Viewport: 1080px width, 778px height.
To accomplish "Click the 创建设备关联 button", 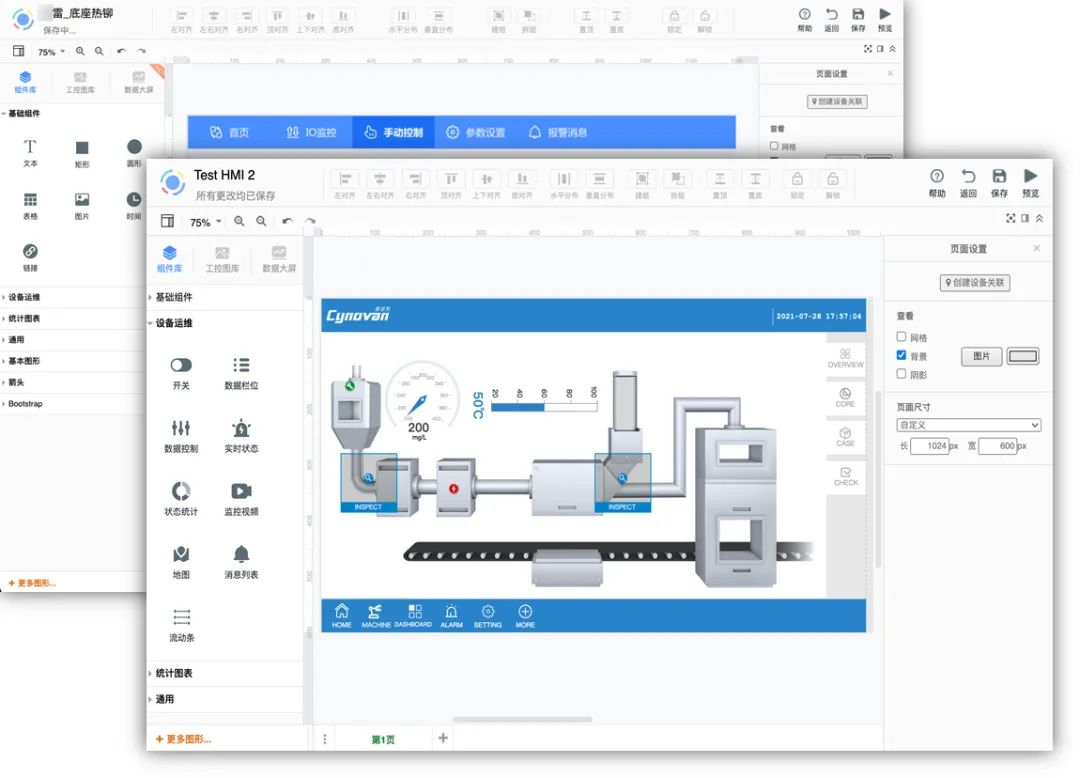I will pos(975,283).
